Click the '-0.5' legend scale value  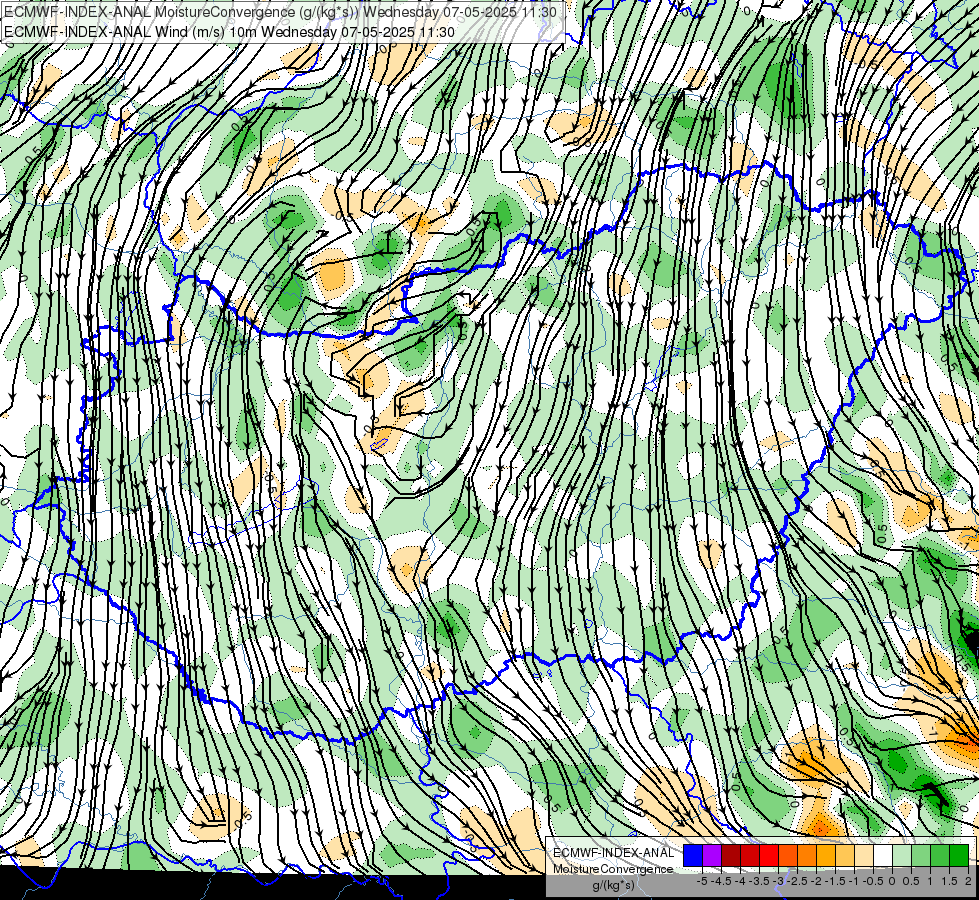[873, 881]
